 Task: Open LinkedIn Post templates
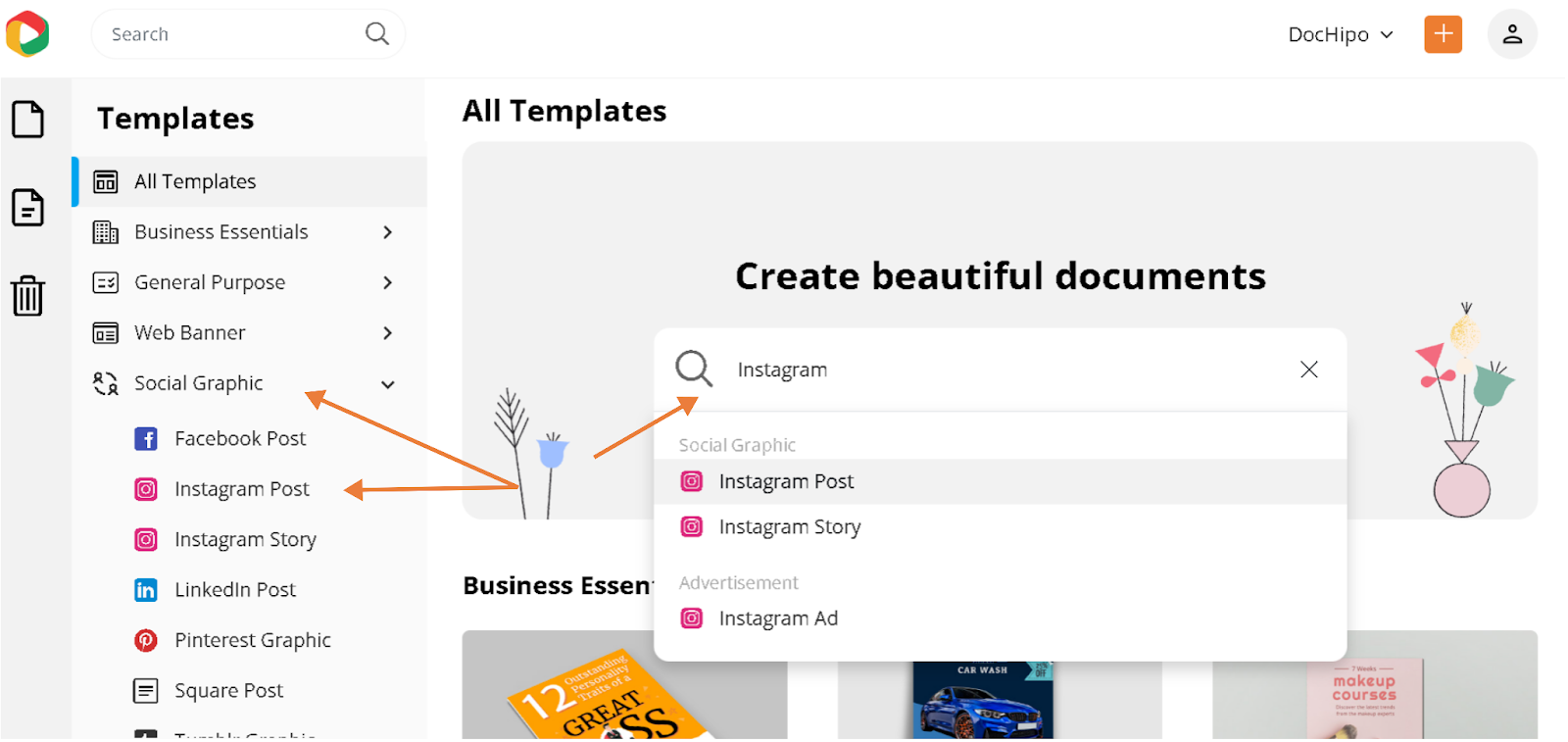[235, 590]
